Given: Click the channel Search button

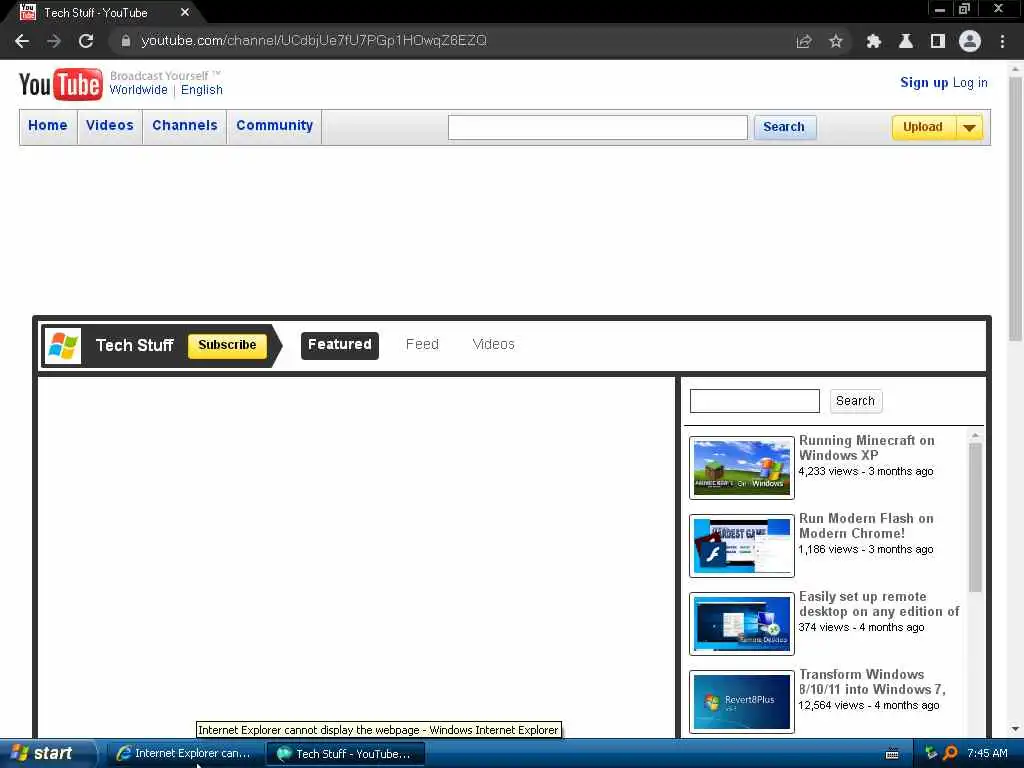Looking at the screenshot, I should click(856, 401).
